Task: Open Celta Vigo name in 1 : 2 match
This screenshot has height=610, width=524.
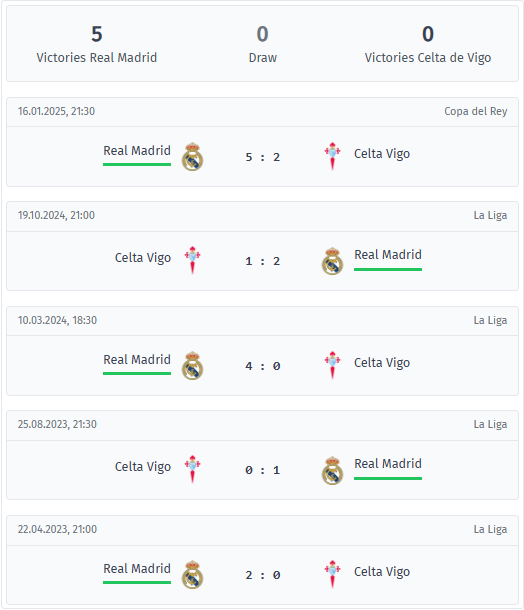Action: coord(143,258)
